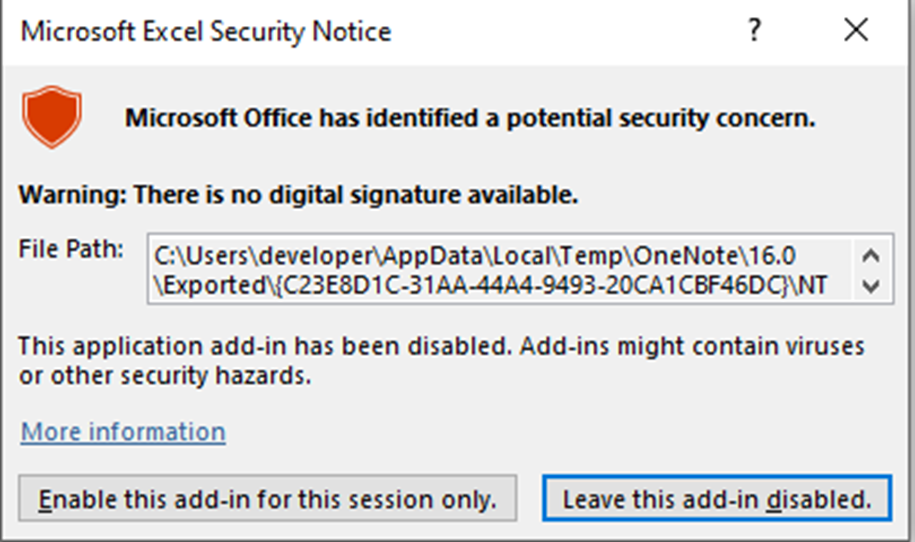The width and height of the screenshot is (915, 542).
Task: Click the no digital signature warning text
Action: [x=298, y=195]
